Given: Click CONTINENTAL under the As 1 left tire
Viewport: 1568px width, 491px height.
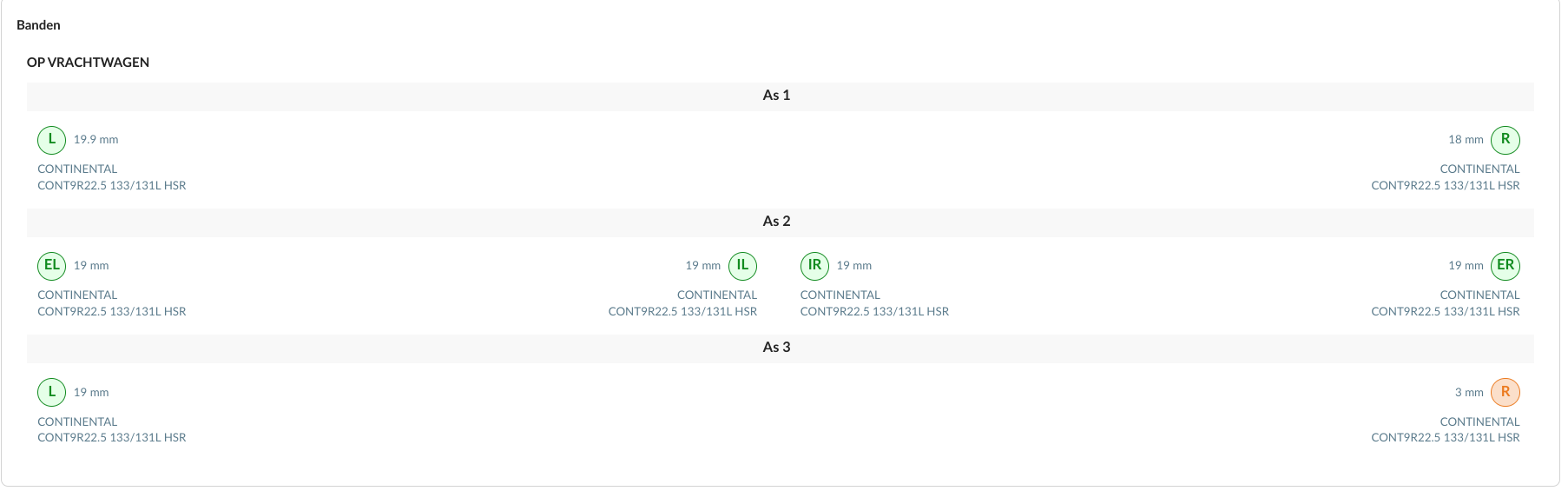Looking at the screenshot, I should [77, 169].
